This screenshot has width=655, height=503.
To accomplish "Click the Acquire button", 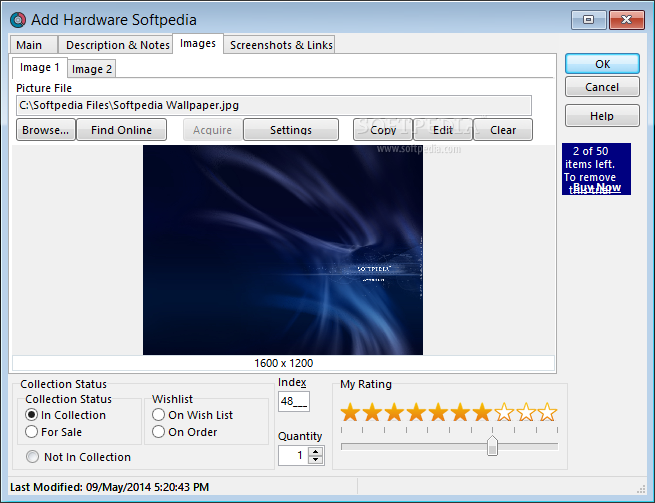I will click(212, 130).
